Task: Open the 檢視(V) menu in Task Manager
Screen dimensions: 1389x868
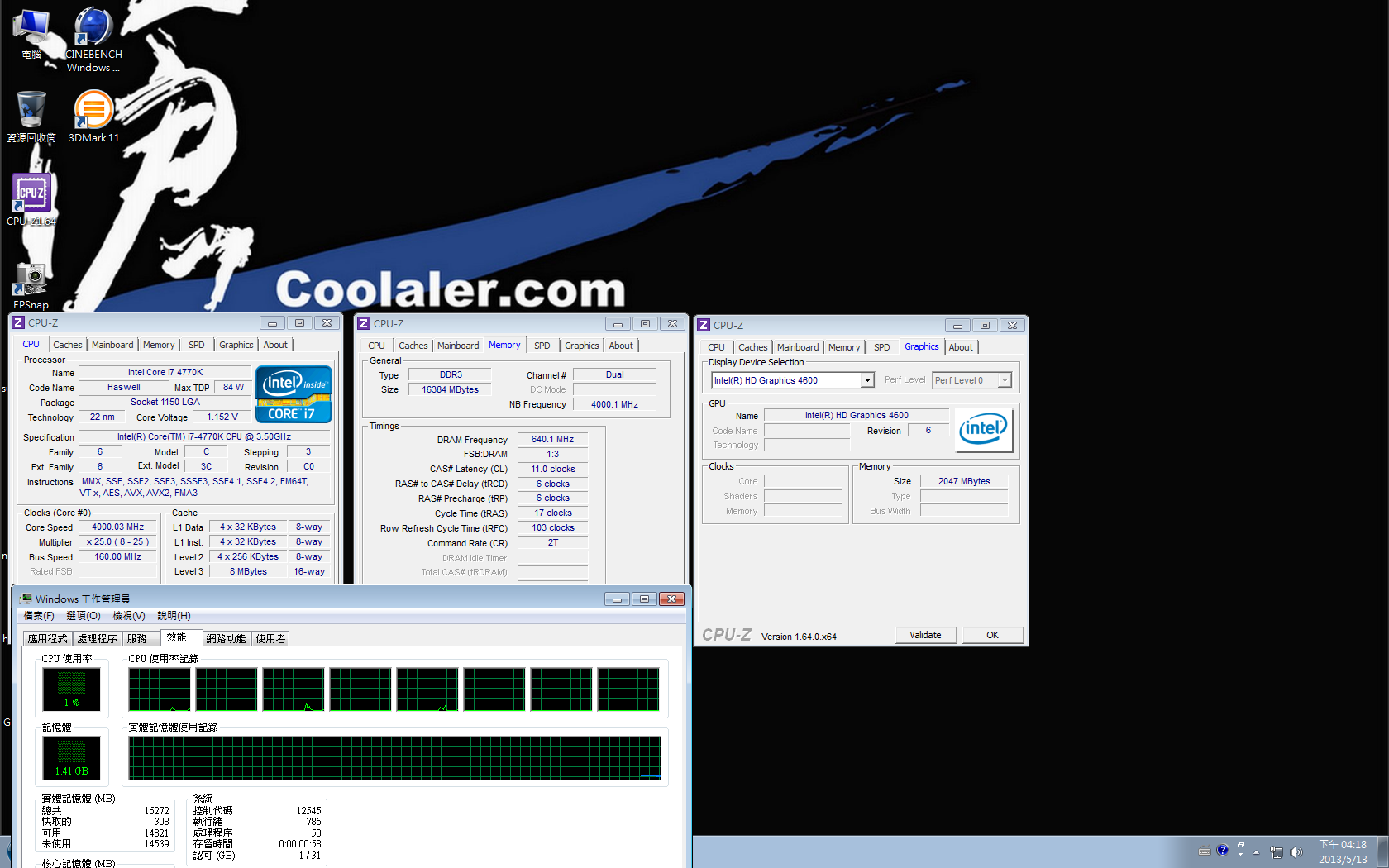Action: (129, 616)
